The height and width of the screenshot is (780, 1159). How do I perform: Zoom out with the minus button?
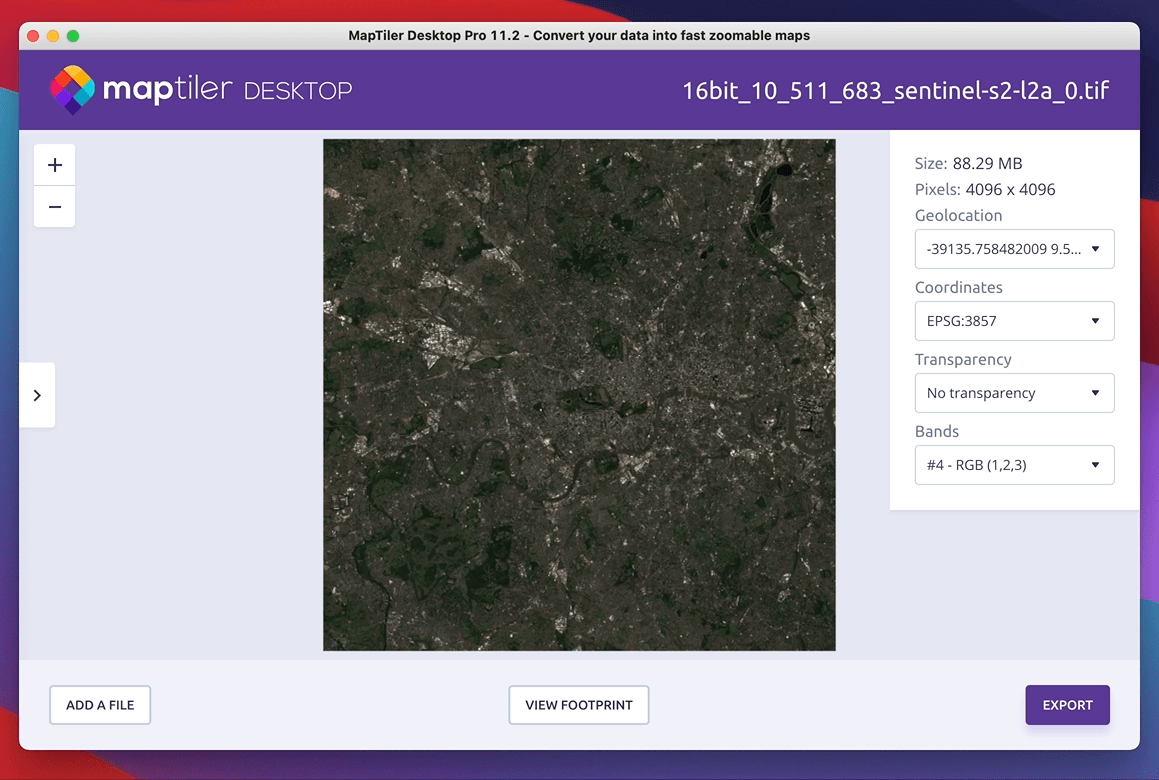click(x=55, y=207)
